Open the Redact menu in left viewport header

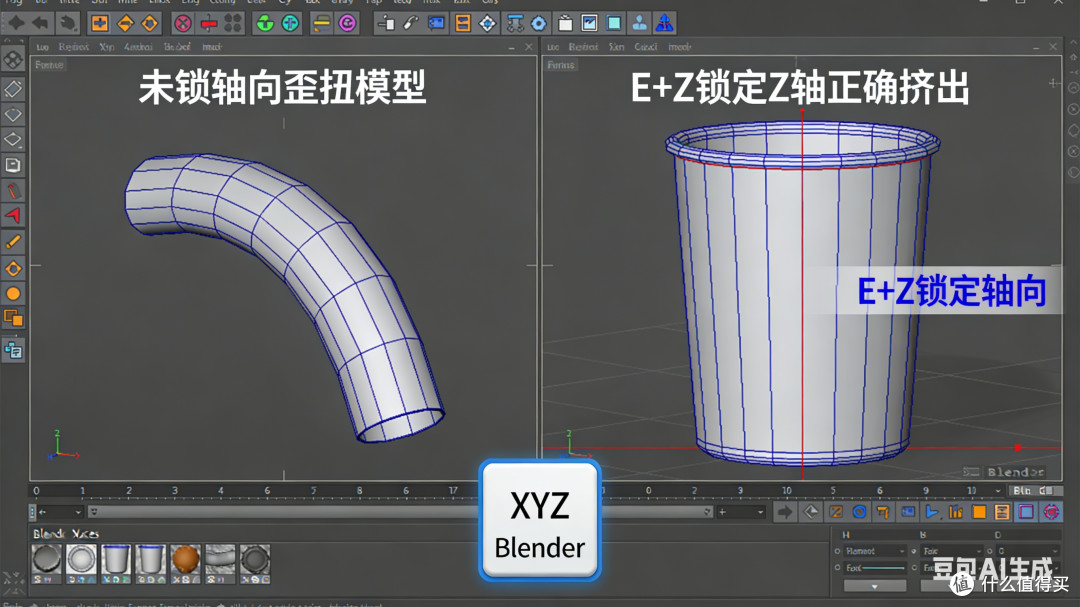click(73, 47)
